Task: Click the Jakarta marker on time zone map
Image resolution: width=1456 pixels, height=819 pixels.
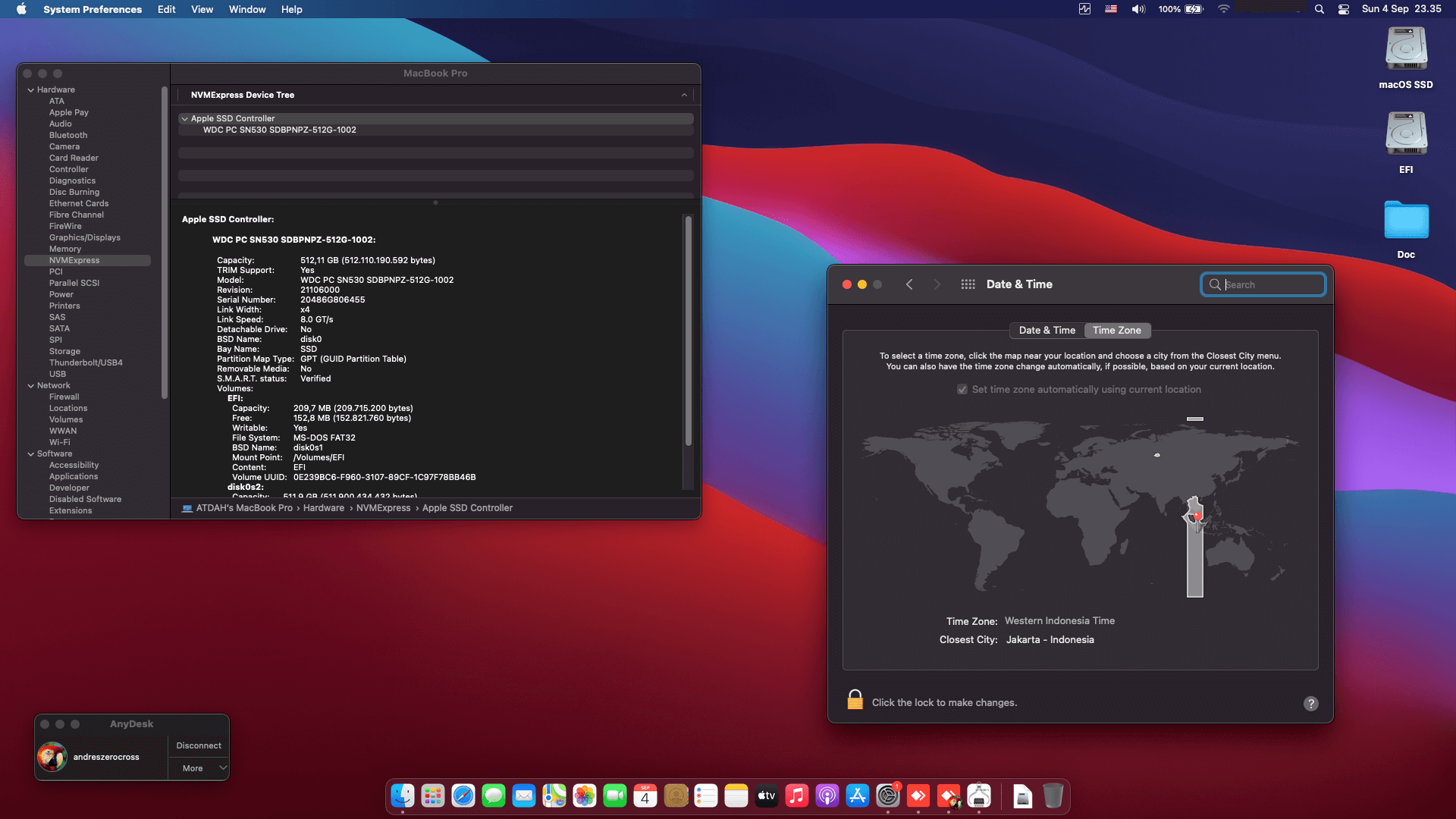Action: [x=1197, y=516]
